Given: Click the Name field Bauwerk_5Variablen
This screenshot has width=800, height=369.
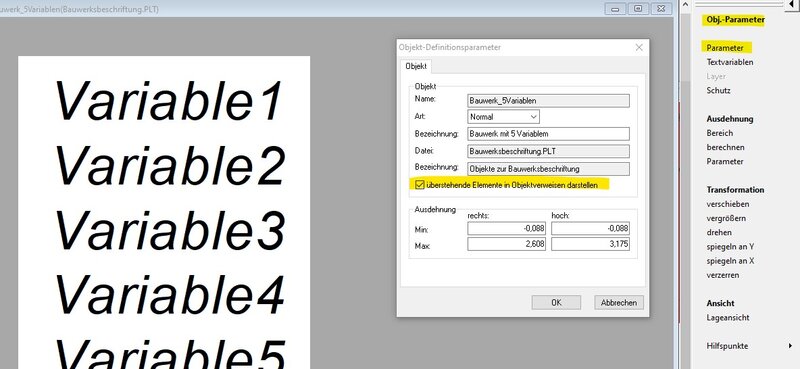Looking at the screenshot, I should click(548, 101).
